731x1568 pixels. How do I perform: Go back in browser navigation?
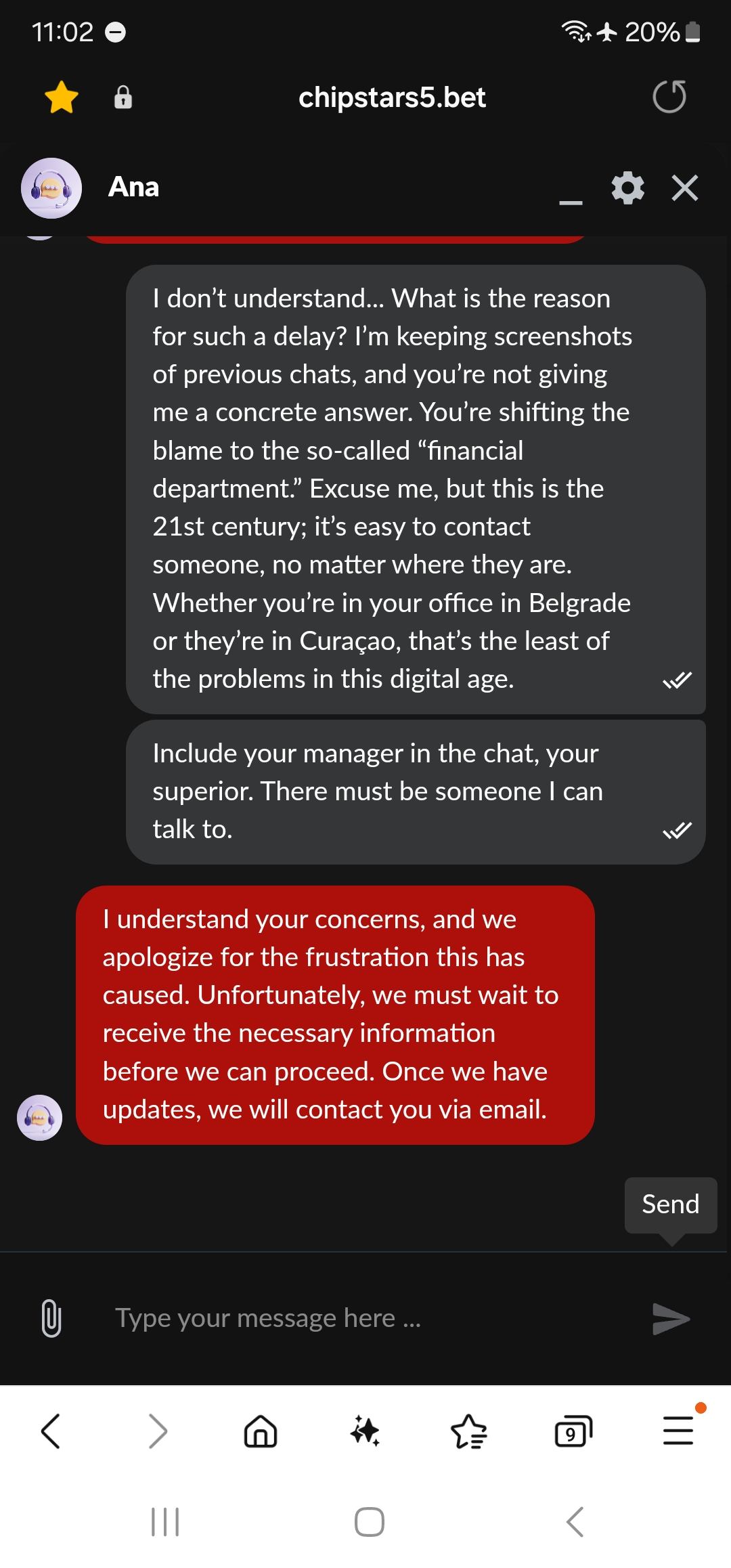pos(51,1431)
